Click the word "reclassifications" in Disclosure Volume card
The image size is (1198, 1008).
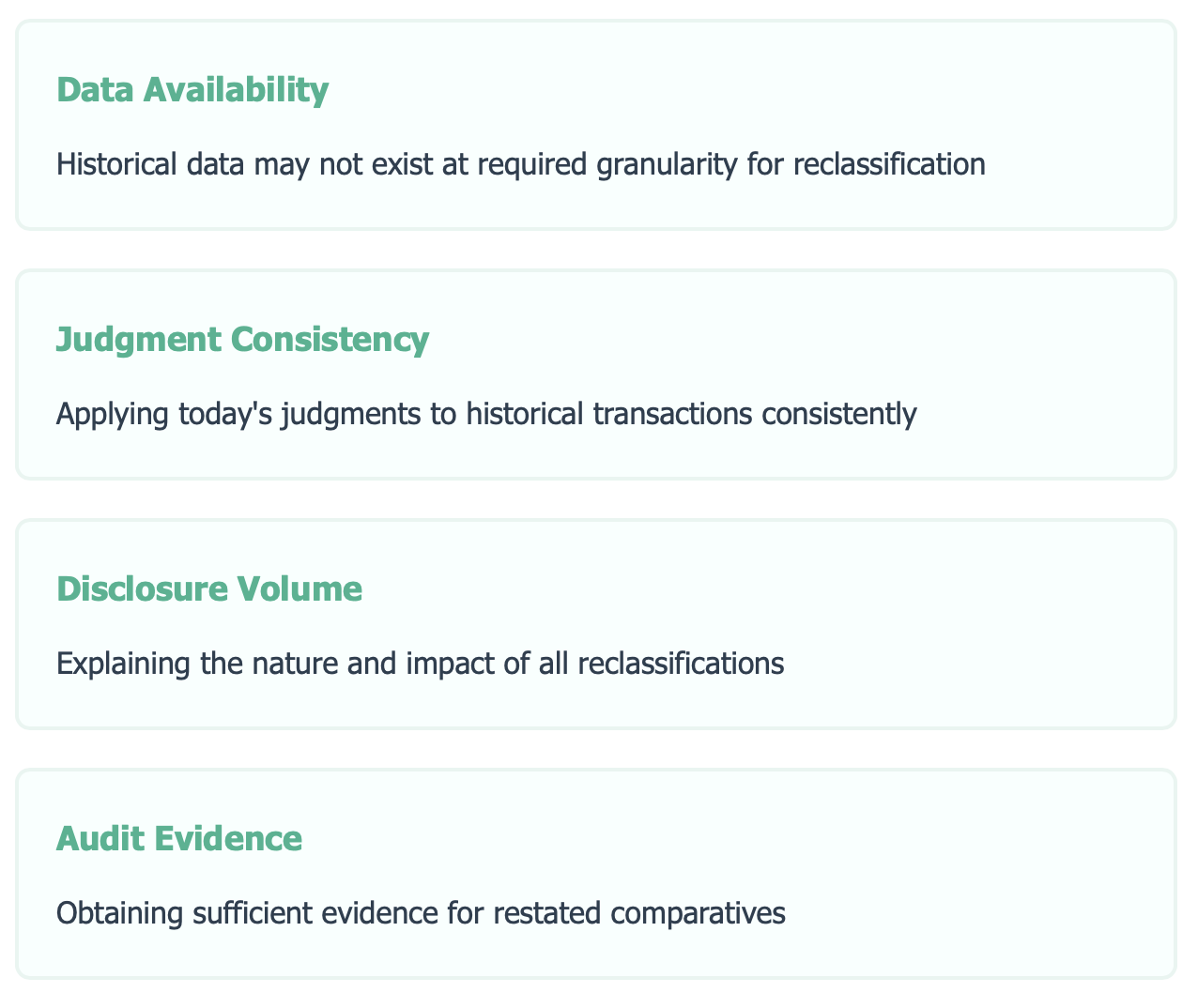[x=681, y=664]
